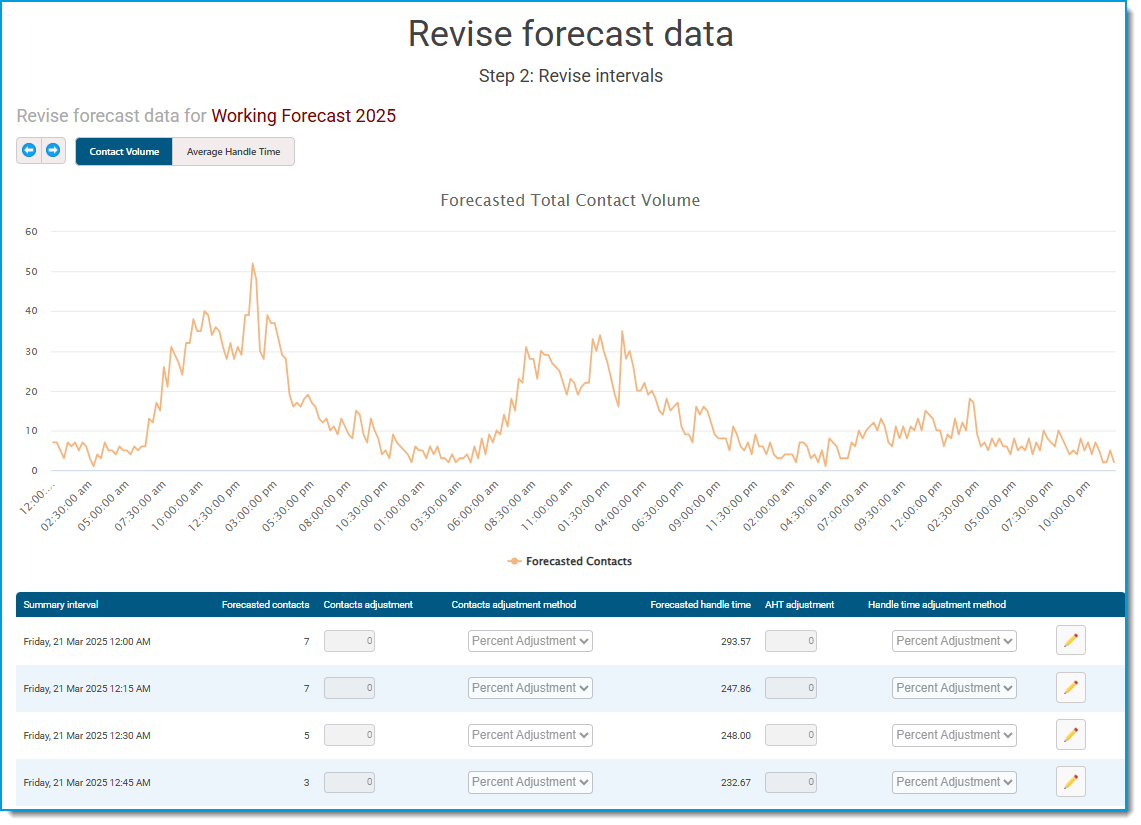Click Forecasted contacts column header
Viewport: 1141px width, 825px height.
pos(265,605)
